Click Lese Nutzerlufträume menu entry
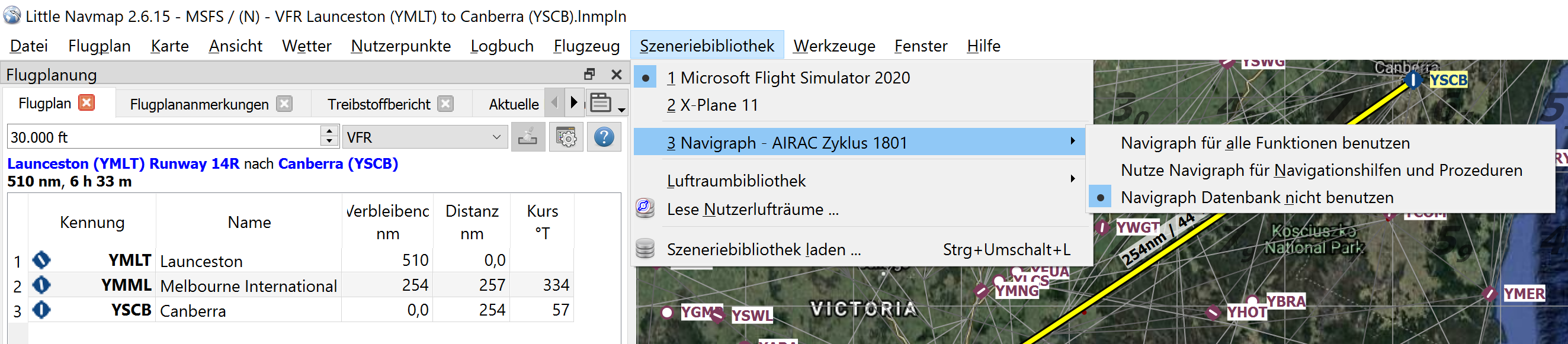The width and height of the screenshot is (1568, 344). point(861,209)
